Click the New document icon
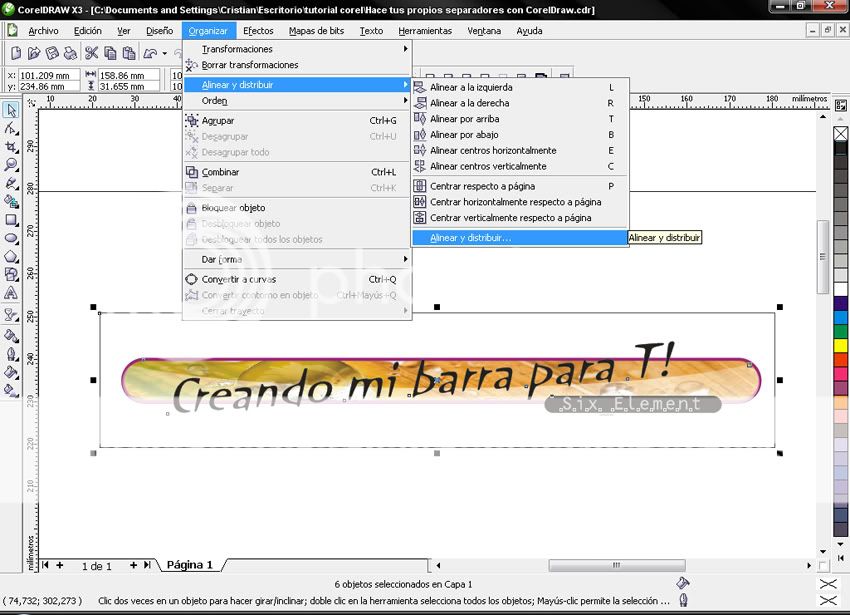 16,53
